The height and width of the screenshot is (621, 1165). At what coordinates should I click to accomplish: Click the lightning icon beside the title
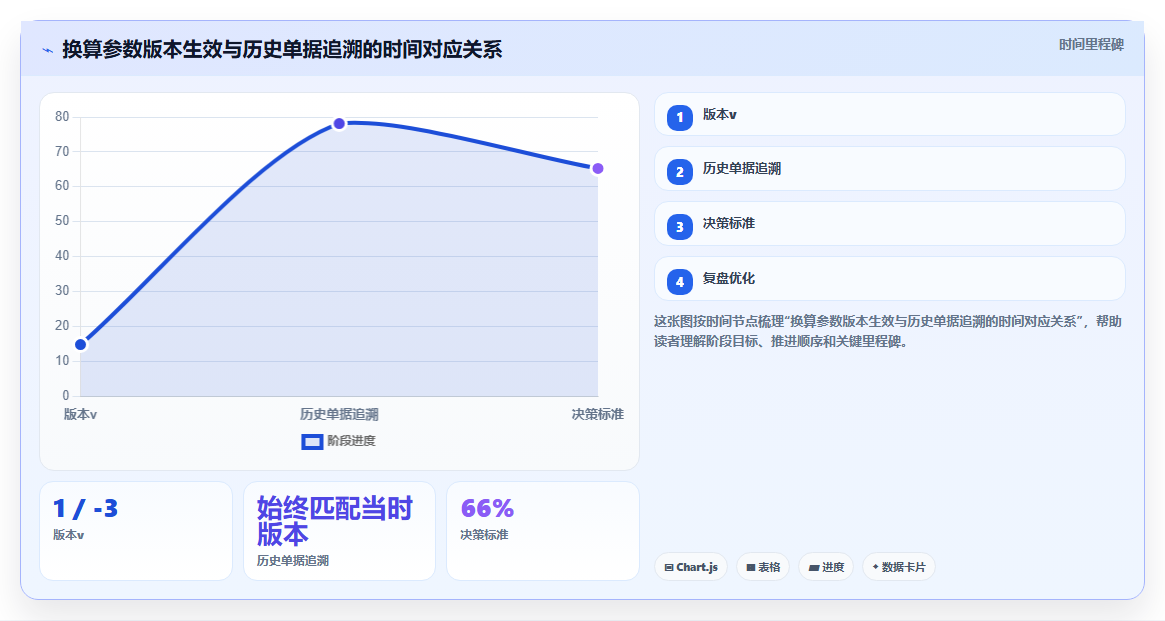48,51
